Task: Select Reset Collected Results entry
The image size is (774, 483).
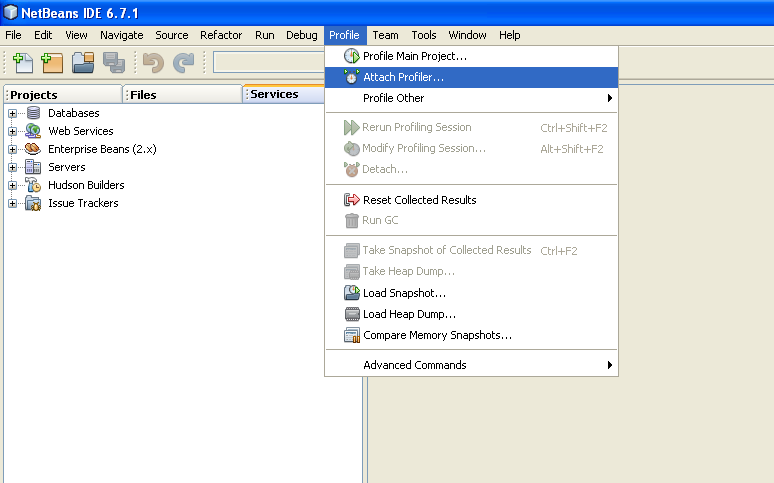Action: (x=471, y=200)
